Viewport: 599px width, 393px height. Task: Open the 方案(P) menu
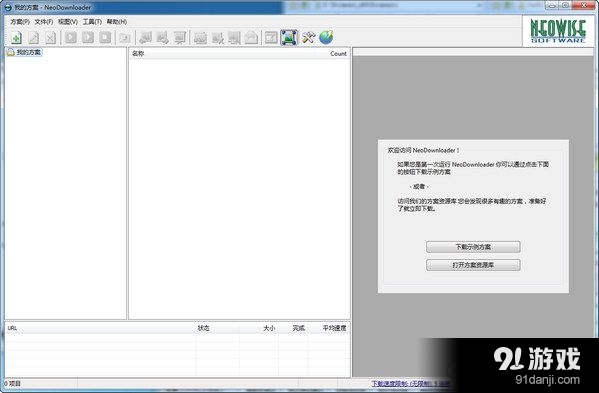click(x=20, y=22)
